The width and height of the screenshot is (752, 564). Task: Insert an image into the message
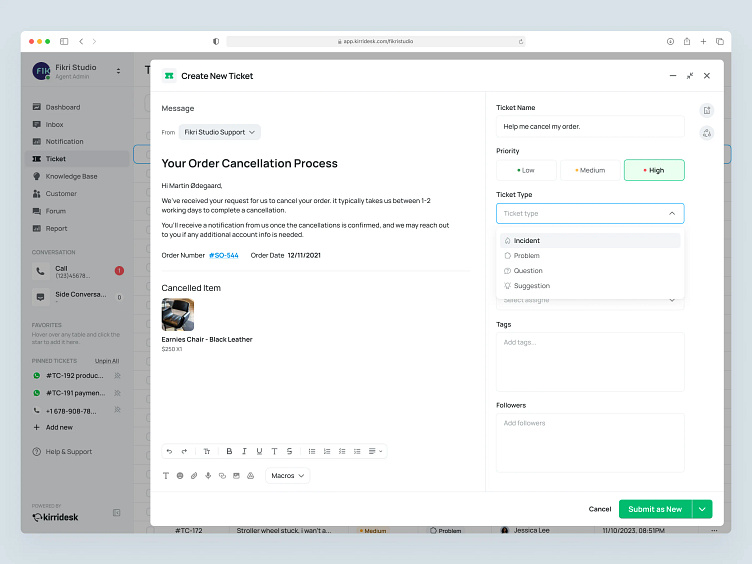pyautogui.click(x=236, y=476)
